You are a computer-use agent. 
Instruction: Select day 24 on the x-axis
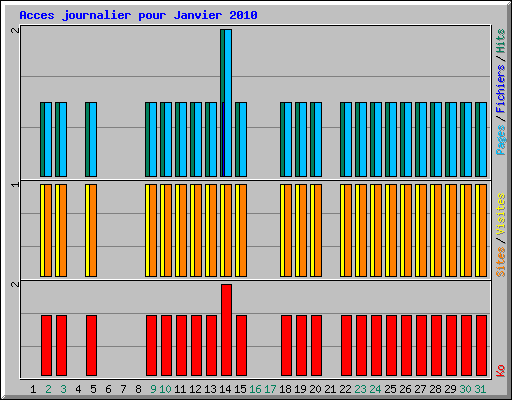click(x=375, y=389)
